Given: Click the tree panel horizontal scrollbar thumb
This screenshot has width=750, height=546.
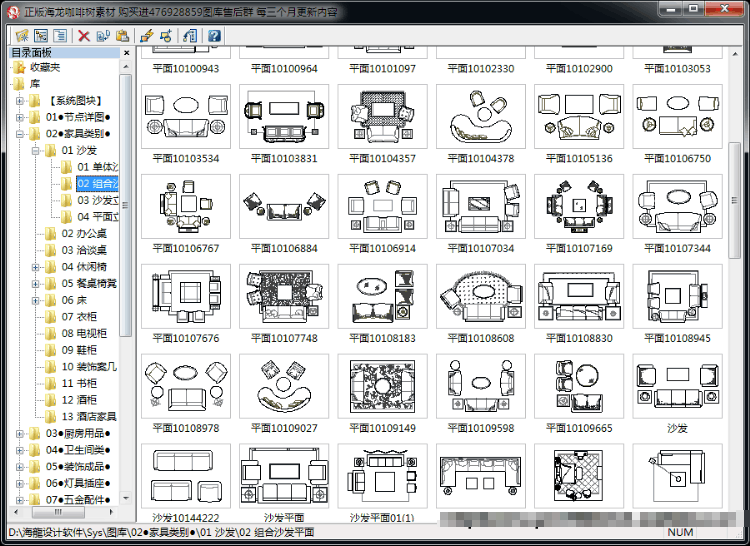Looking at the screenshot, I should click(x=58, y=512).
